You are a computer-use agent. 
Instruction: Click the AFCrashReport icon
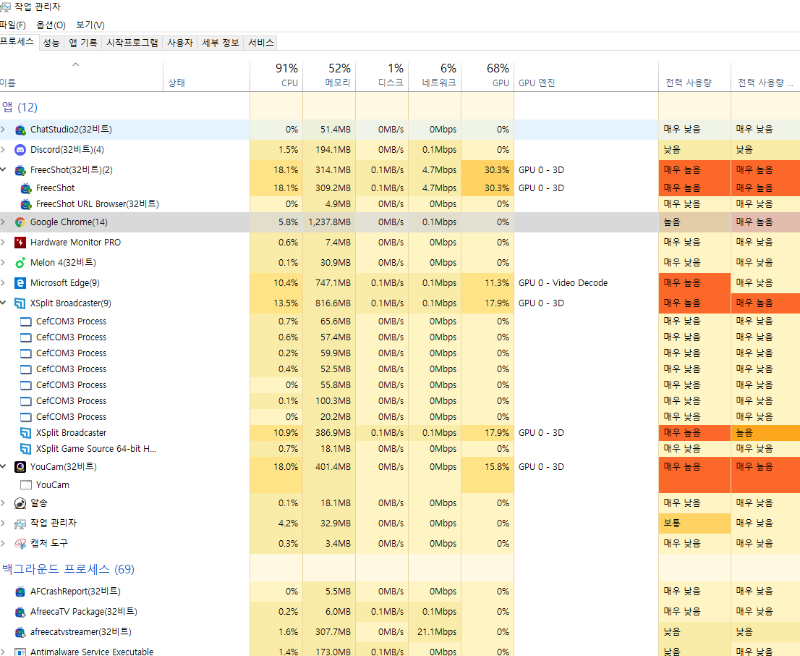pos(20,592)
